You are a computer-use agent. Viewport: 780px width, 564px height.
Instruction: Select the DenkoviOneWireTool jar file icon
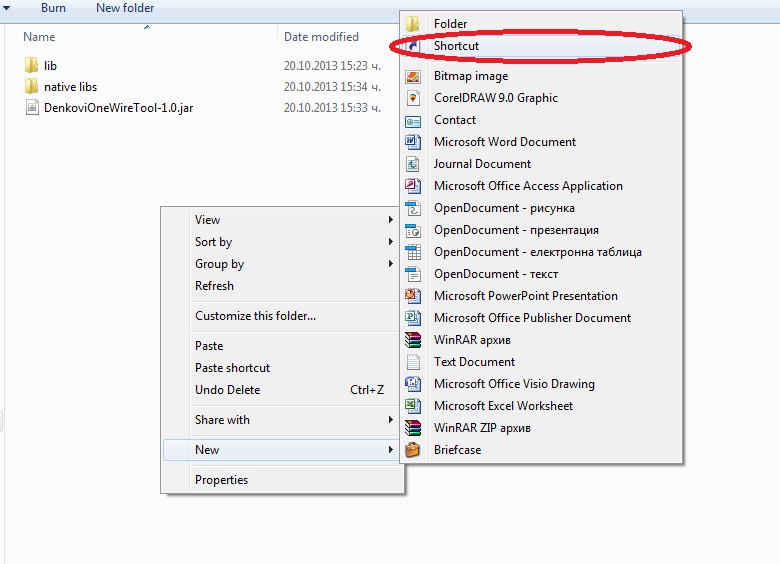pos(32,107)
